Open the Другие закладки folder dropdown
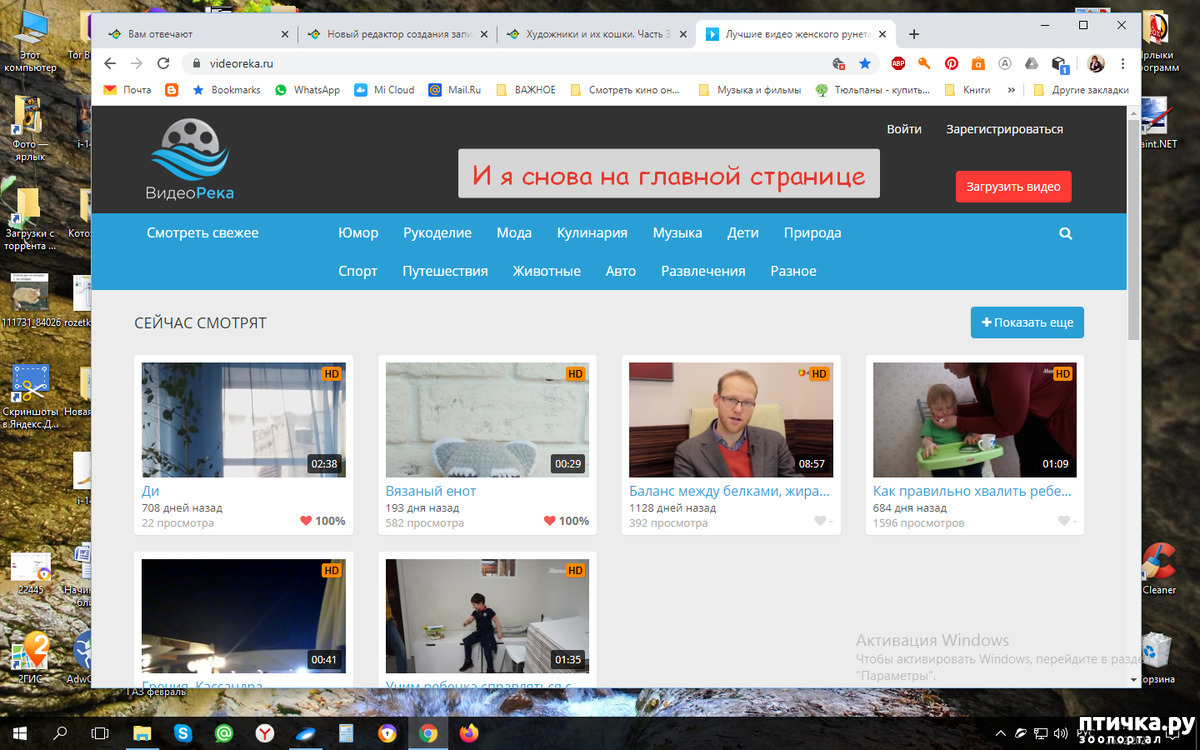Viewport: 1200px width, 750px height. click(1081, 90)
